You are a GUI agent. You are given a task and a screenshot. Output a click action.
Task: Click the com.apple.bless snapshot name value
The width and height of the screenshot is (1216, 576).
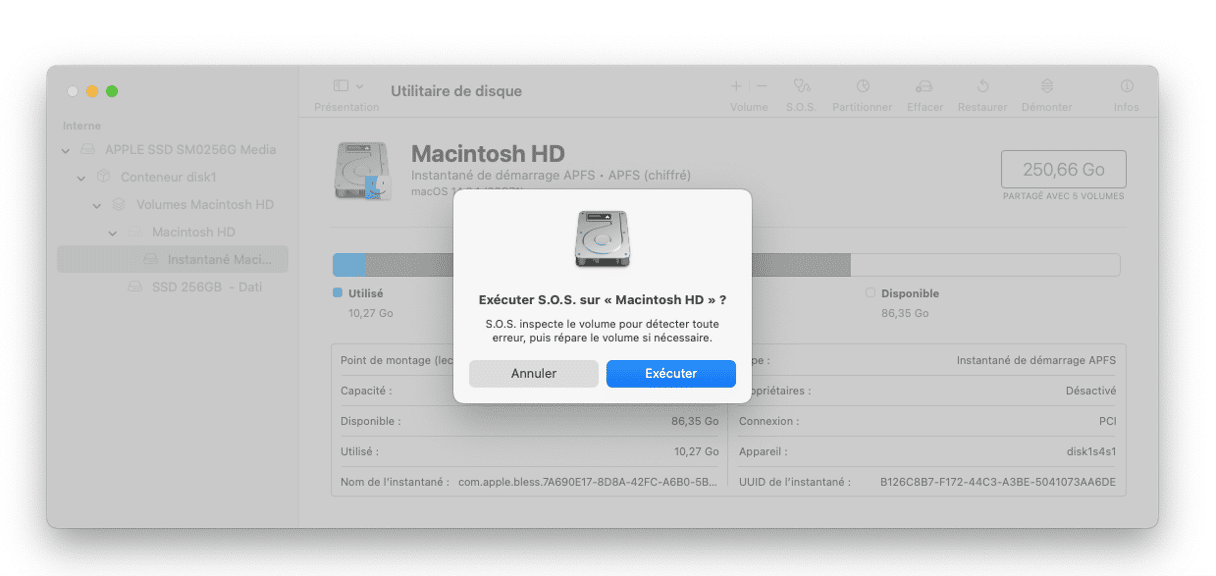click(x=588, y=482)
